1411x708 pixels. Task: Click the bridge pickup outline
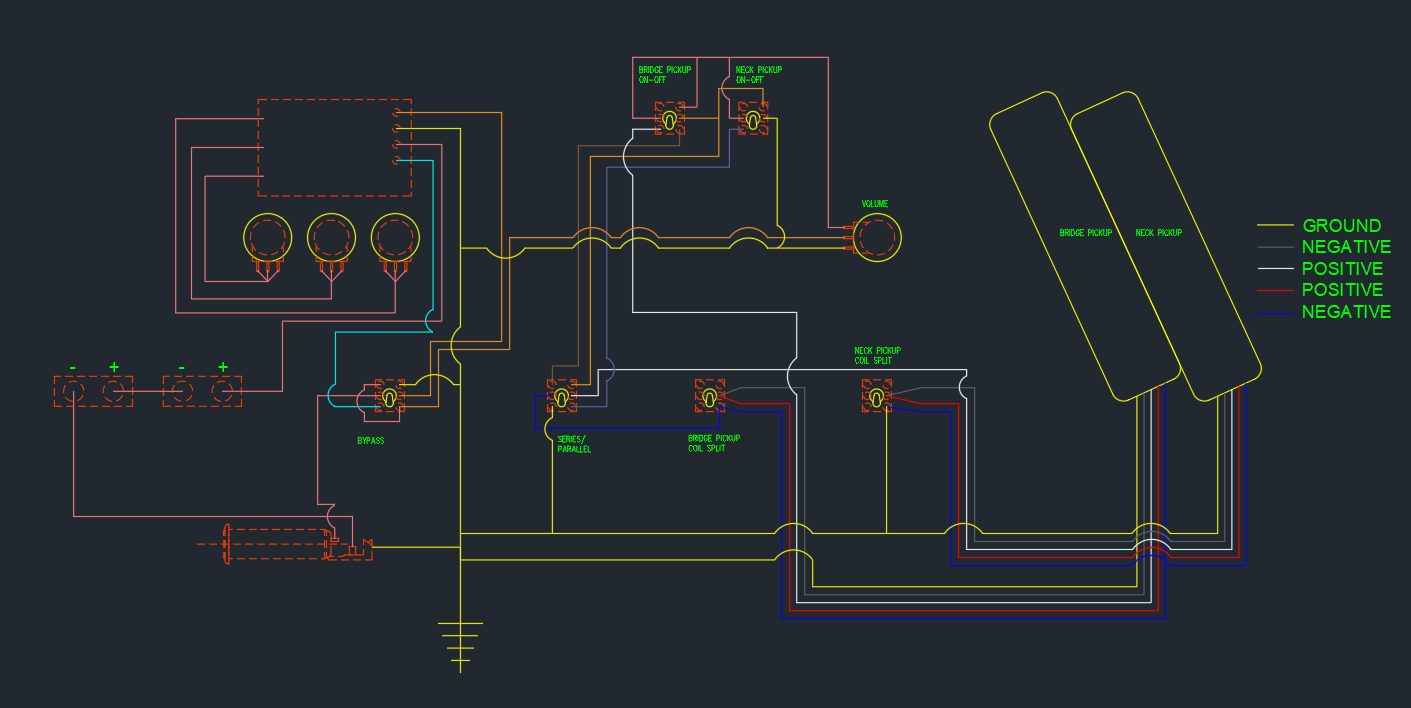[x=1086, y=246]
